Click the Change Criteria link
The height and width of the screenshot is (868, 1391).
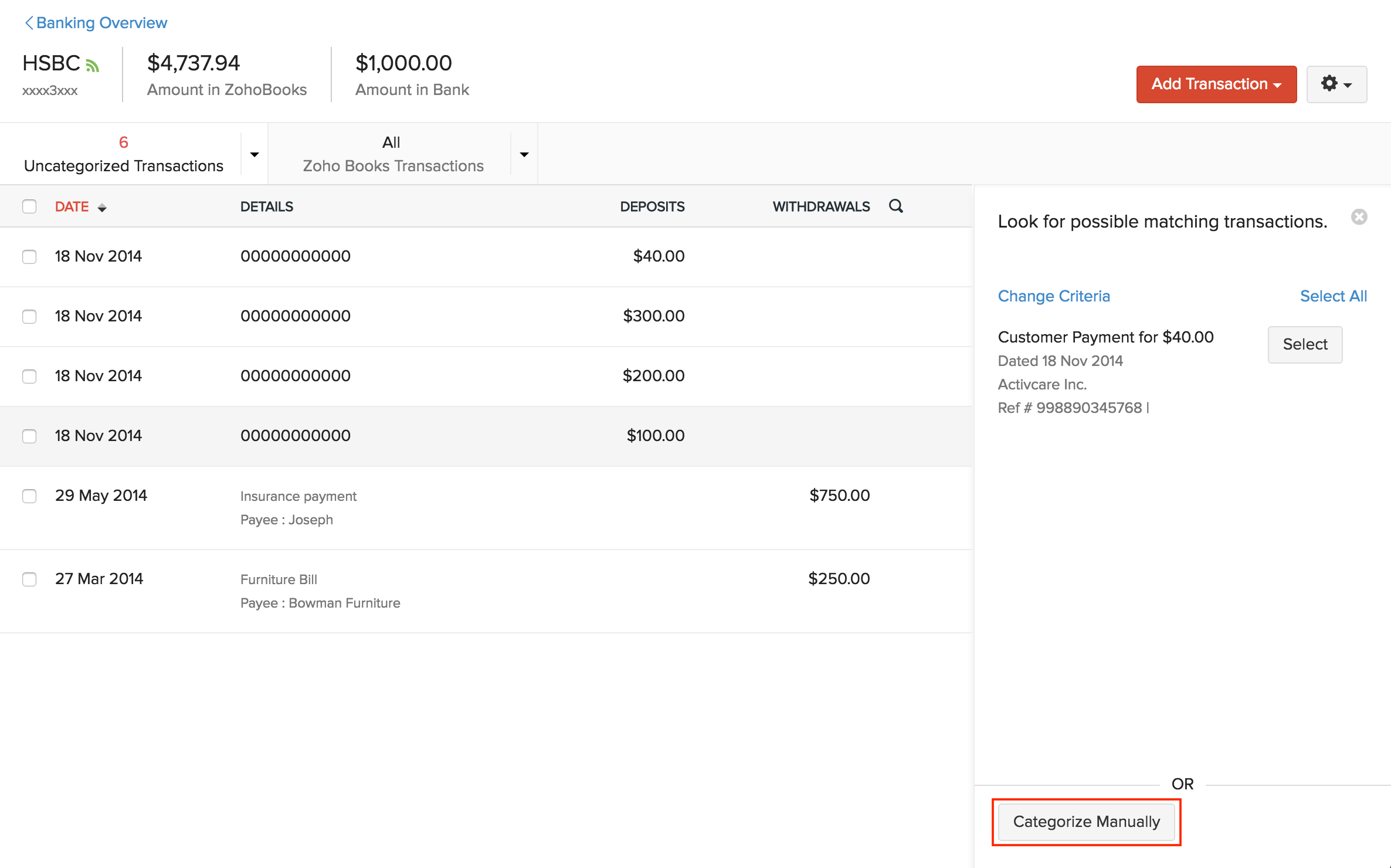[1053, 296]
